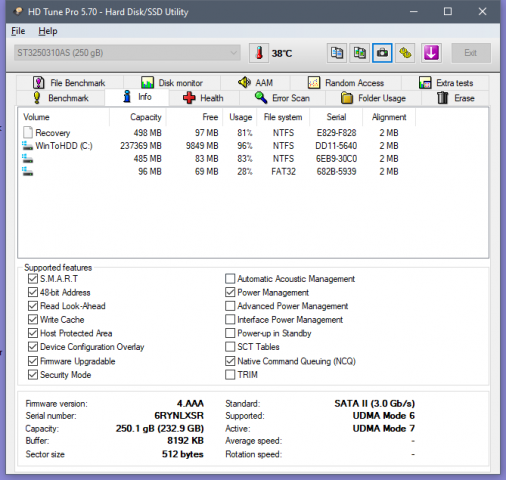Open the Folder Usage tab

pos(373,98)
